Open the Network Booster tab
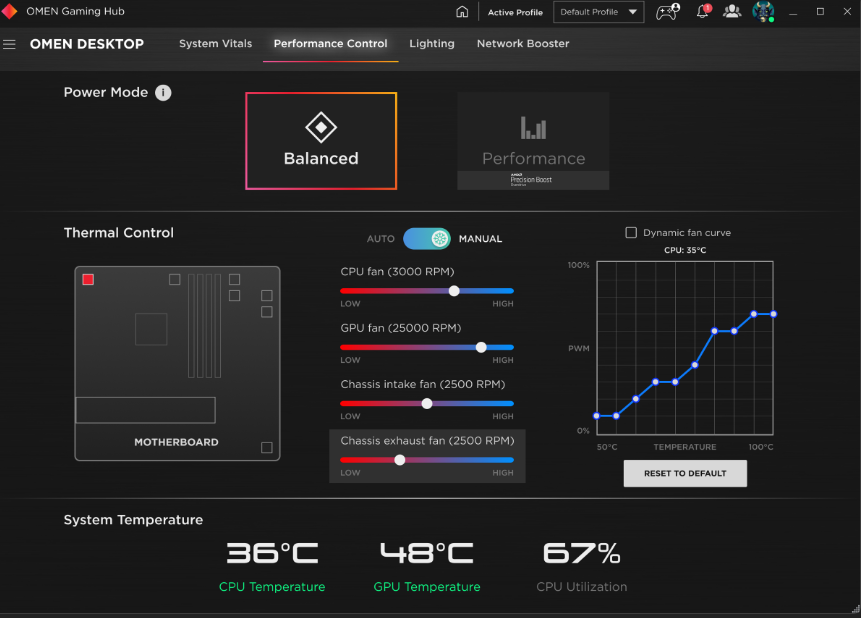Screen dimensions: 861x618 tap(523, 43)
